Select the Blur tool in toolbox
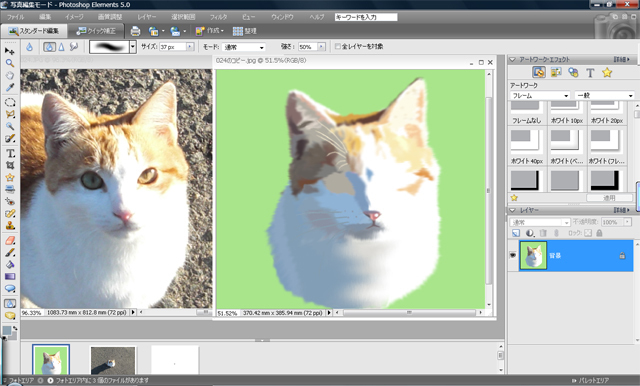Image resolution: width=640 pixels, height=386 pixels. pos(10,303)
